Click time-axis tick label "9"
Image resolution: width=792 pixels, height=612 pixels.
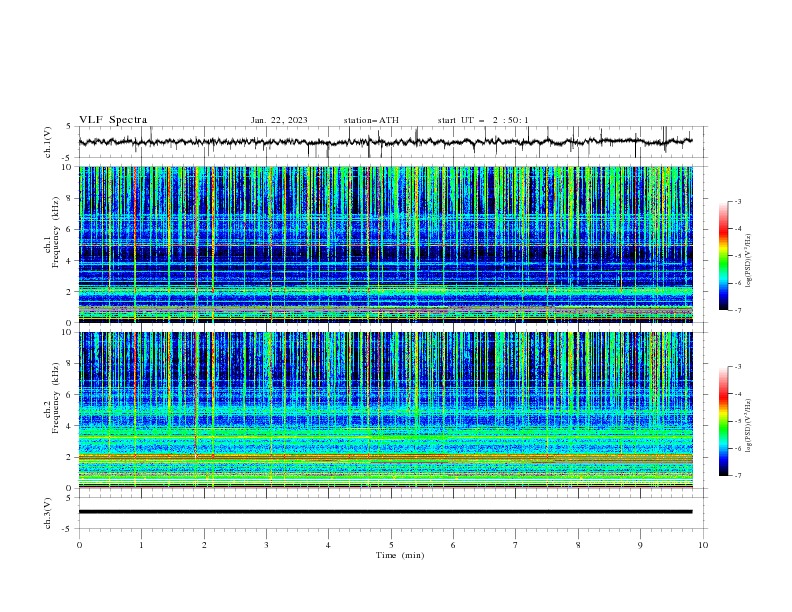640,545
